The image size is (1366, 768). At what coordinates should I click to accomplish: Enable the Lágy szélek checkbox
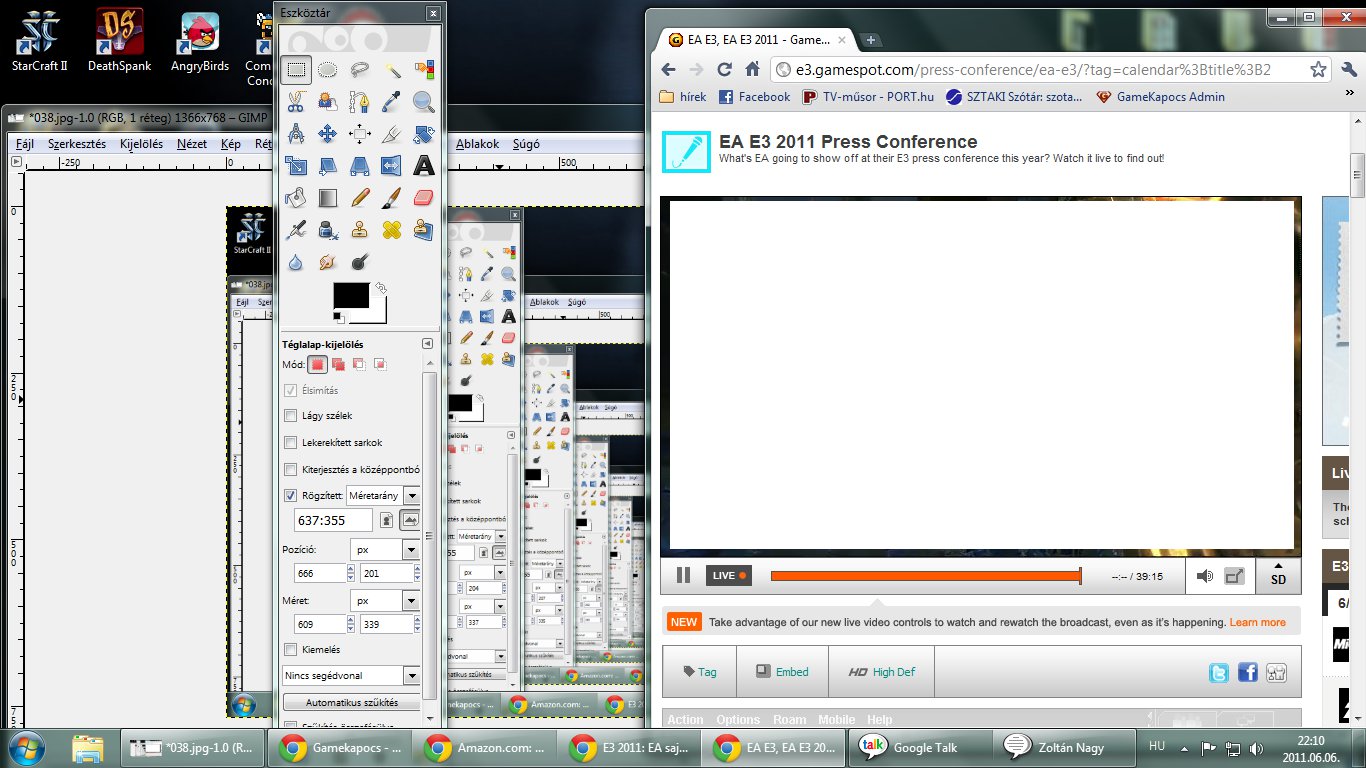pyautogui.click(x=291, y=415)
